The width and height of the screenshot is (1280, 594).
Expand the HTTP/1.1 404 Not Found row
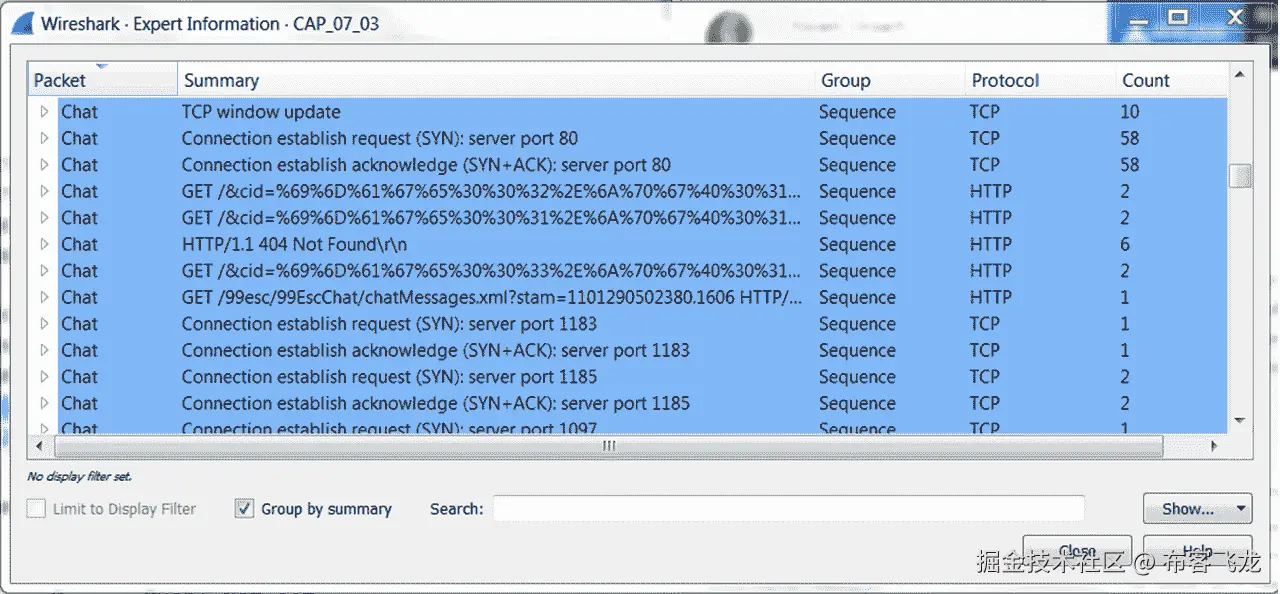pos(43,244)
